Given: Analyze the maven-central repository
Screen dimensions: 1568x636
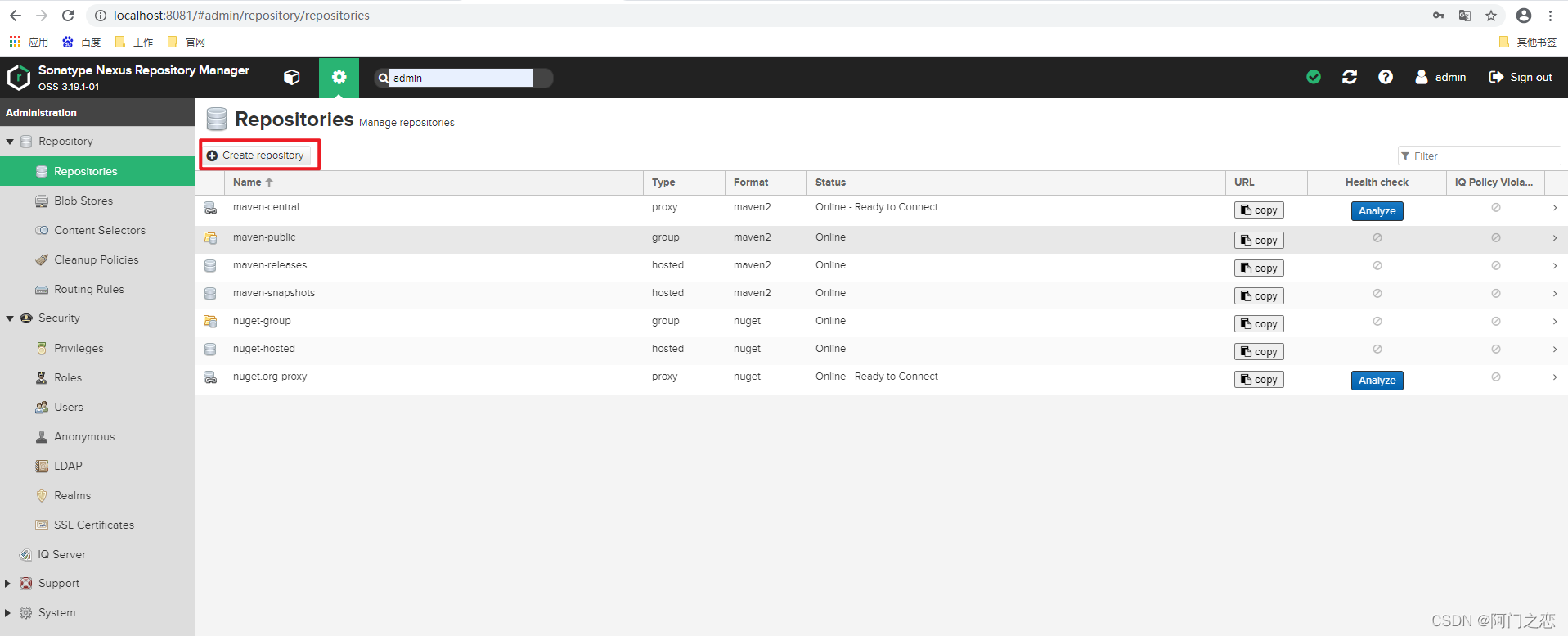Looking at the screenshot, I should pos(1377,211).
